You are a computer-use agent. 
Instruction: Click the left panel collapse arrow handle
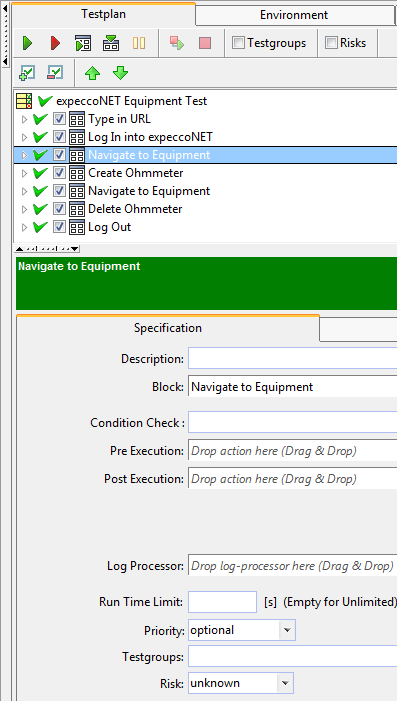[5, 34]
